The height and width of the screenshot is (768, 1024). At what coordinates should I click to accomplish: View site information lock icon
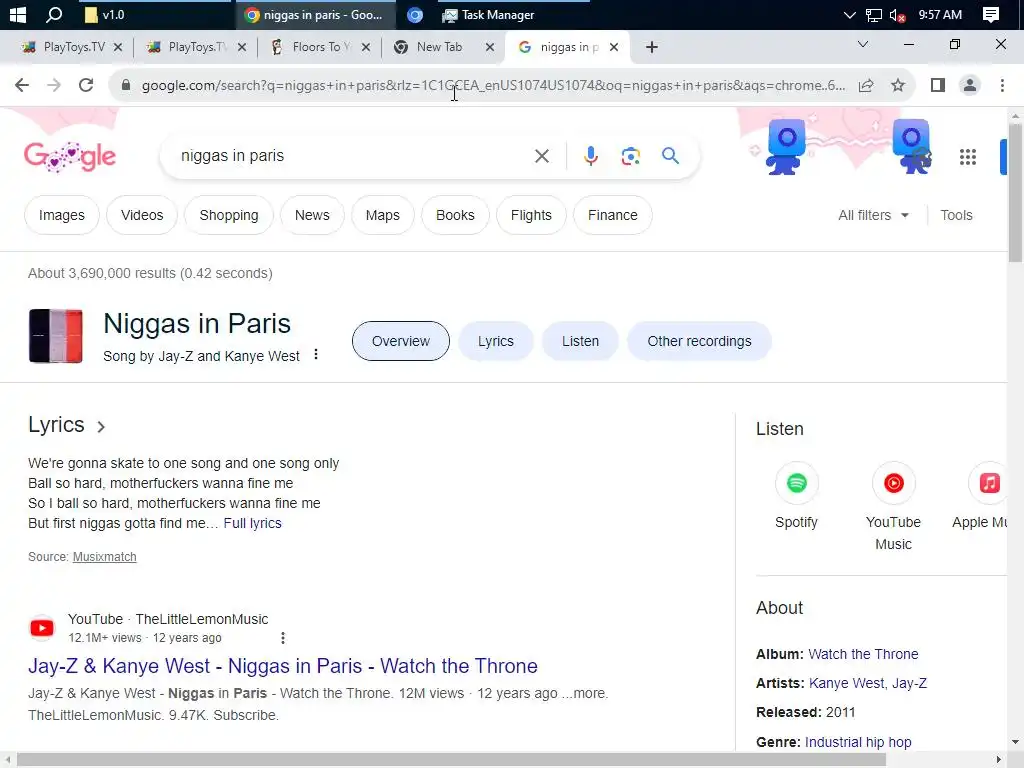tap(126, 85)
